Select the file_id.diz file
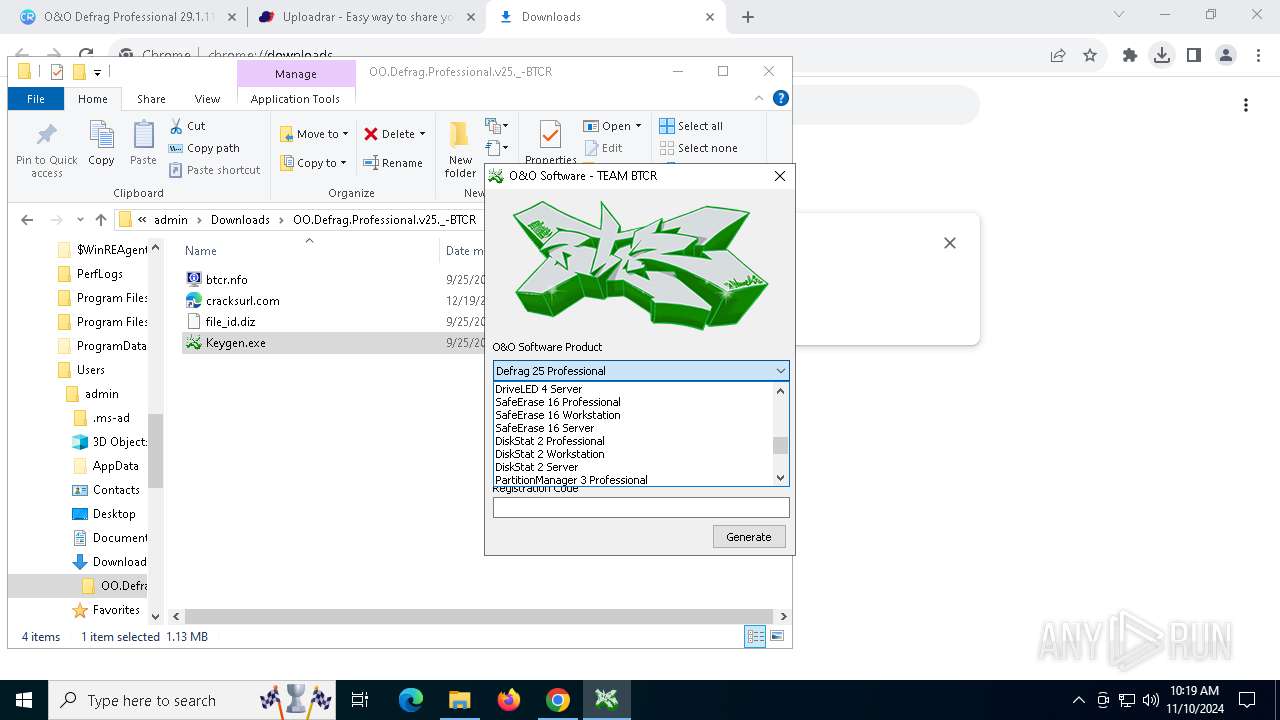 [230, 322]
